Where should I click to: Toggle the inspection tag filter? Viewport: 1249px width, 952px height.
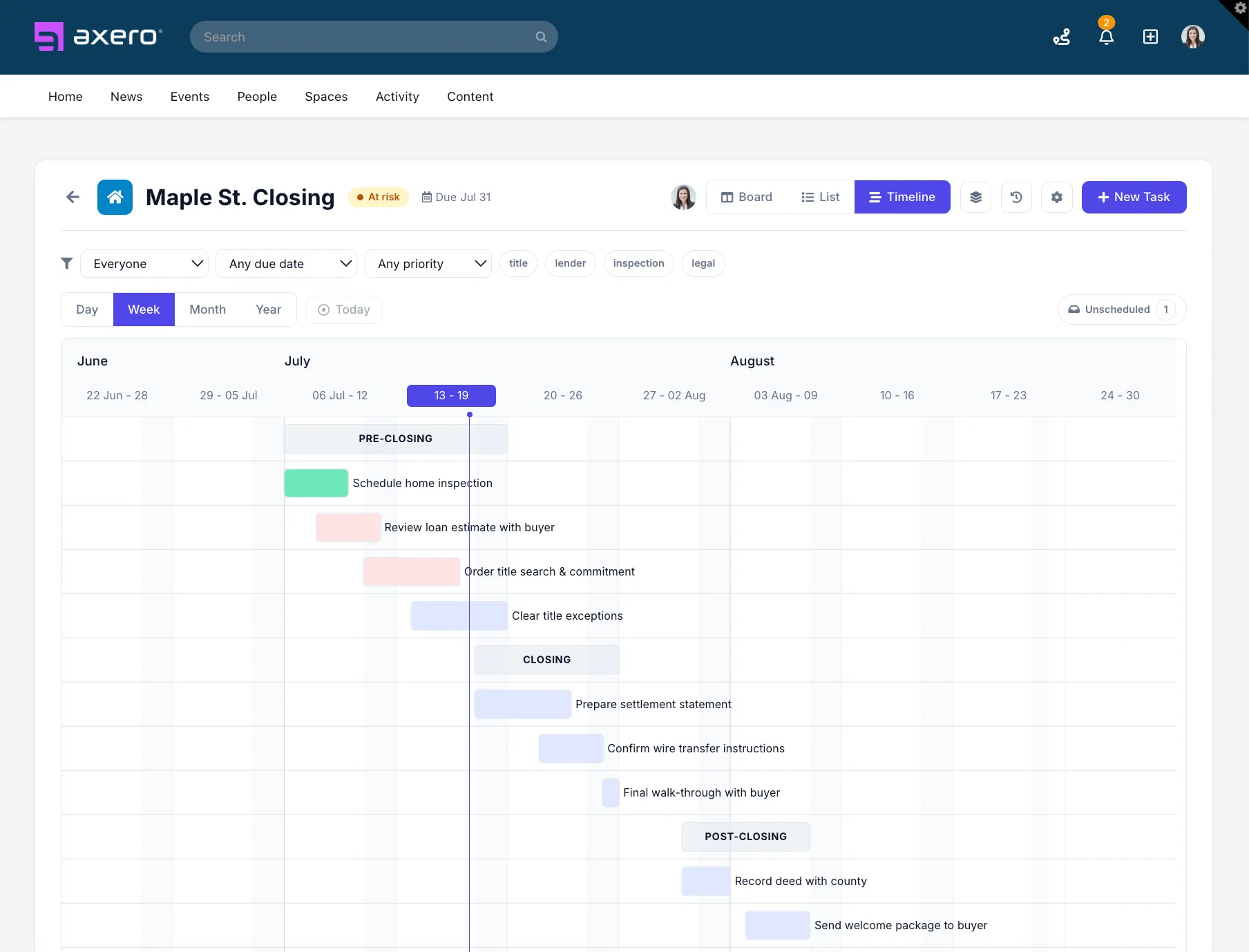tap(638, 263)
